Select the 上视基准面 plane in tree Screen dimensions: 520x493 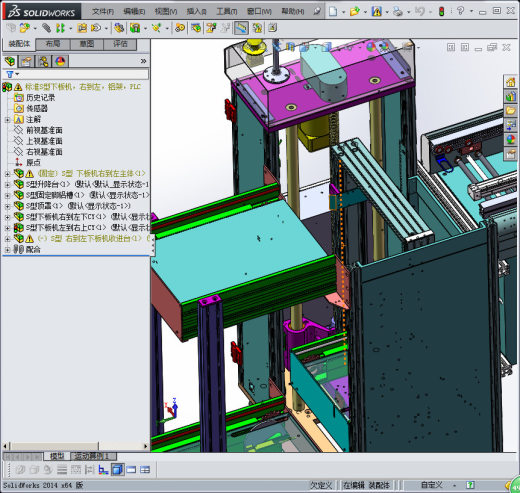[x=44, y=141]
